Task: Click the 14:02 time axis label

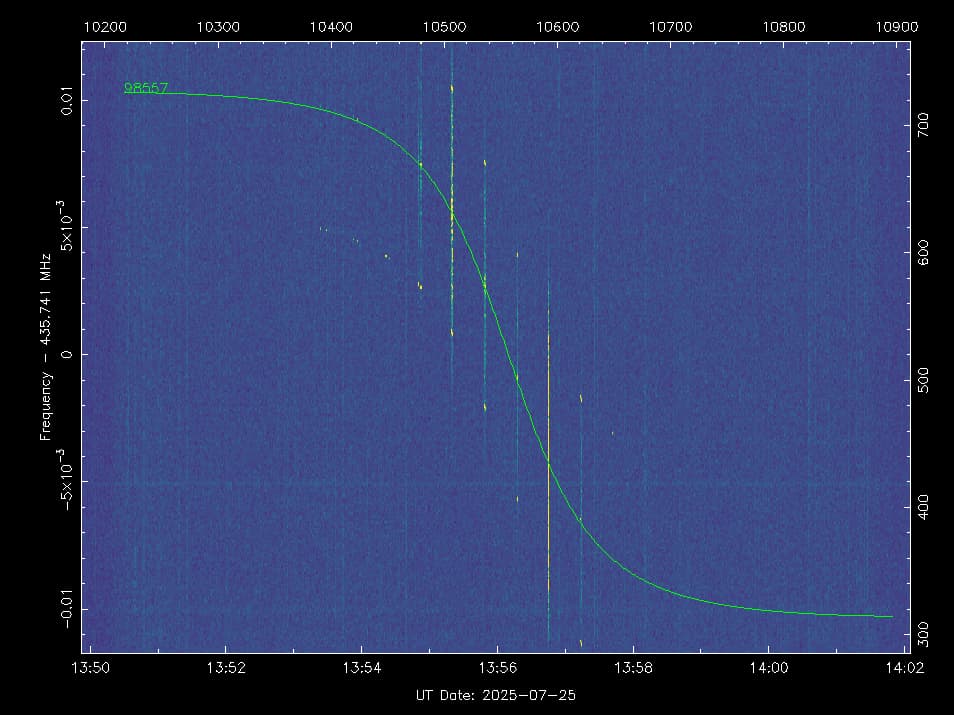Action: point(903,669)
